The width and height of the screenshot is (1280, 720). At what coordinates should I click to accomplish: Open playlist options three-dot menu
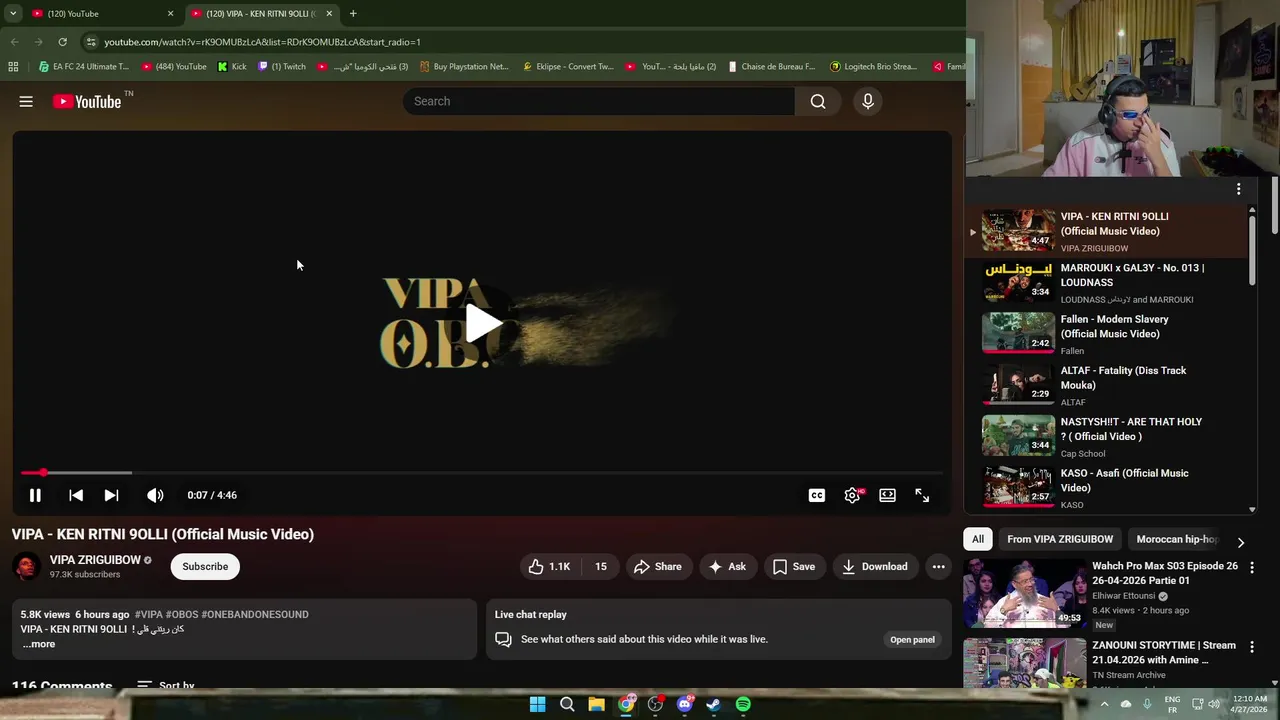coord(1238,189)
